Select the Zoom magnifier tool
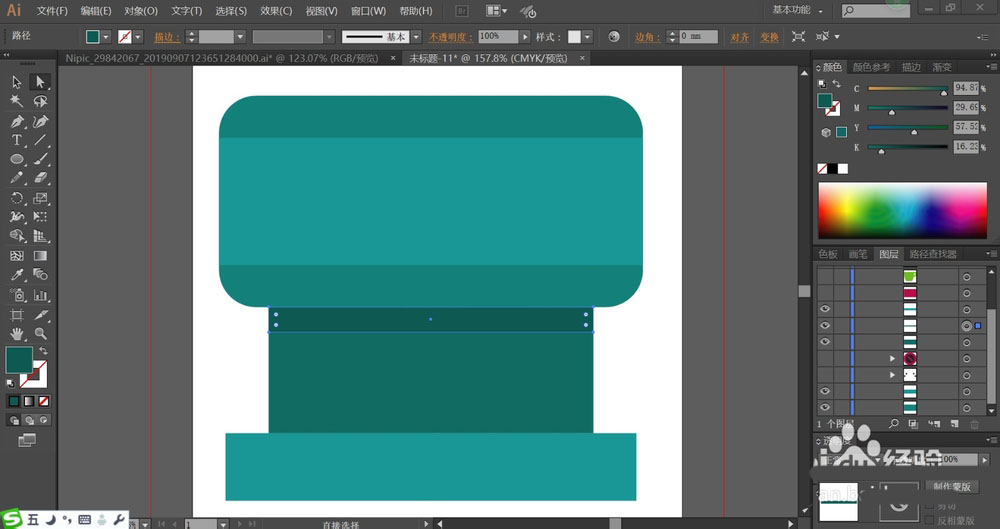This screenshot has height=529, width=1000. (x=40, y=334)
